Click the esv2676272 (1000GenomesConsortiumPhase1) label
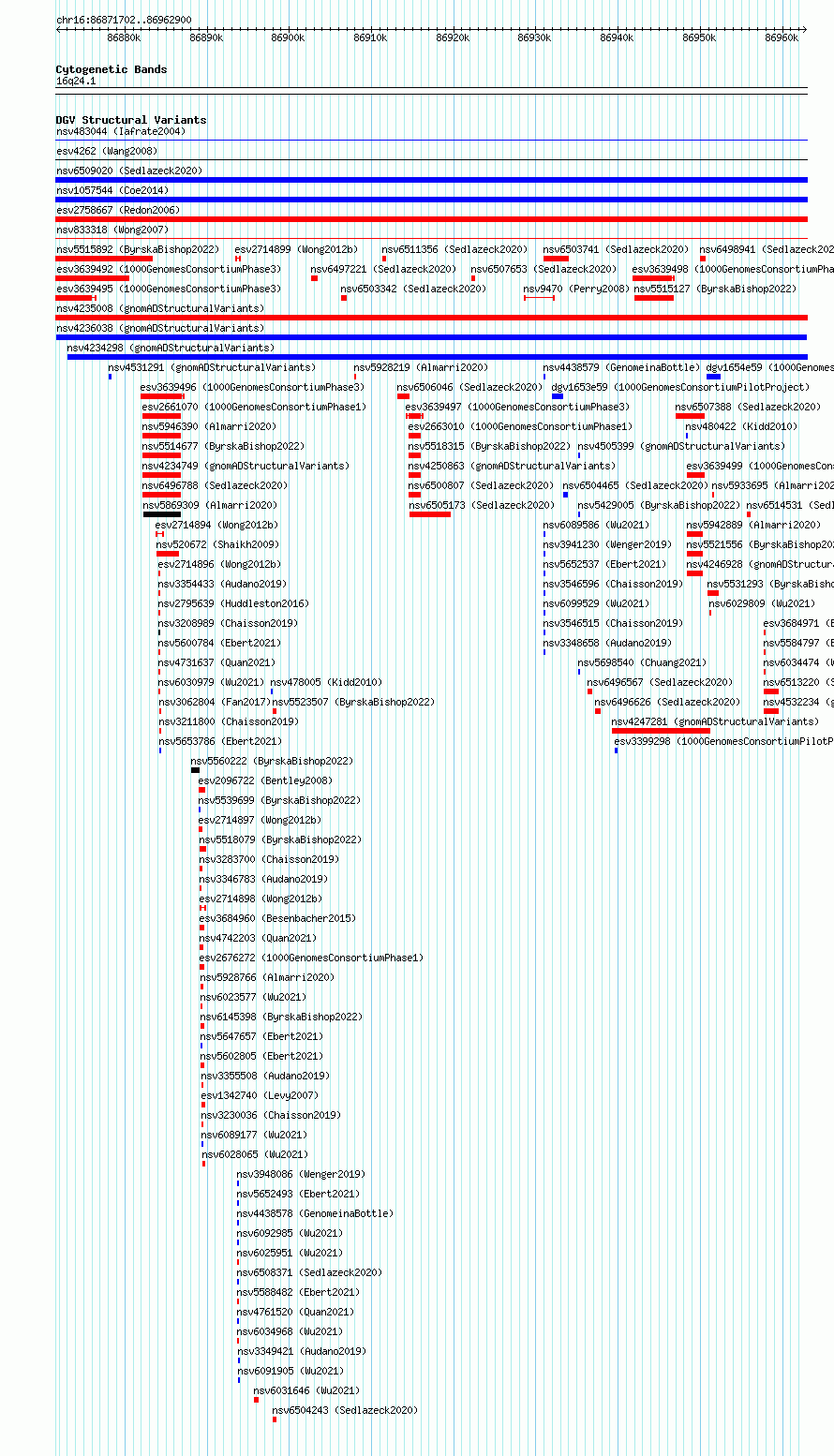This screenshot has width=834, height=1456. point(311,958)
